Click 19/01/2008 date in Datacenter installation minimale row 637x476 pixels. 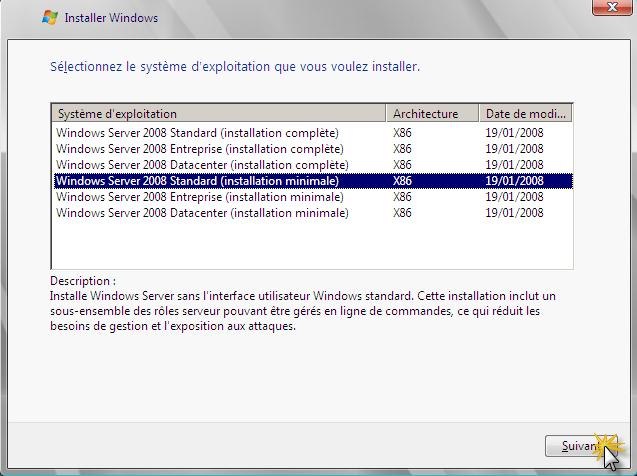point(514,213)
